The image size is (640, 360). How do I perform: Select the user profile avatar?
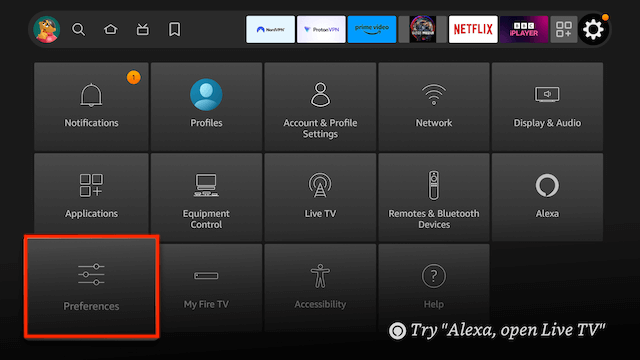tap(47, 29)
